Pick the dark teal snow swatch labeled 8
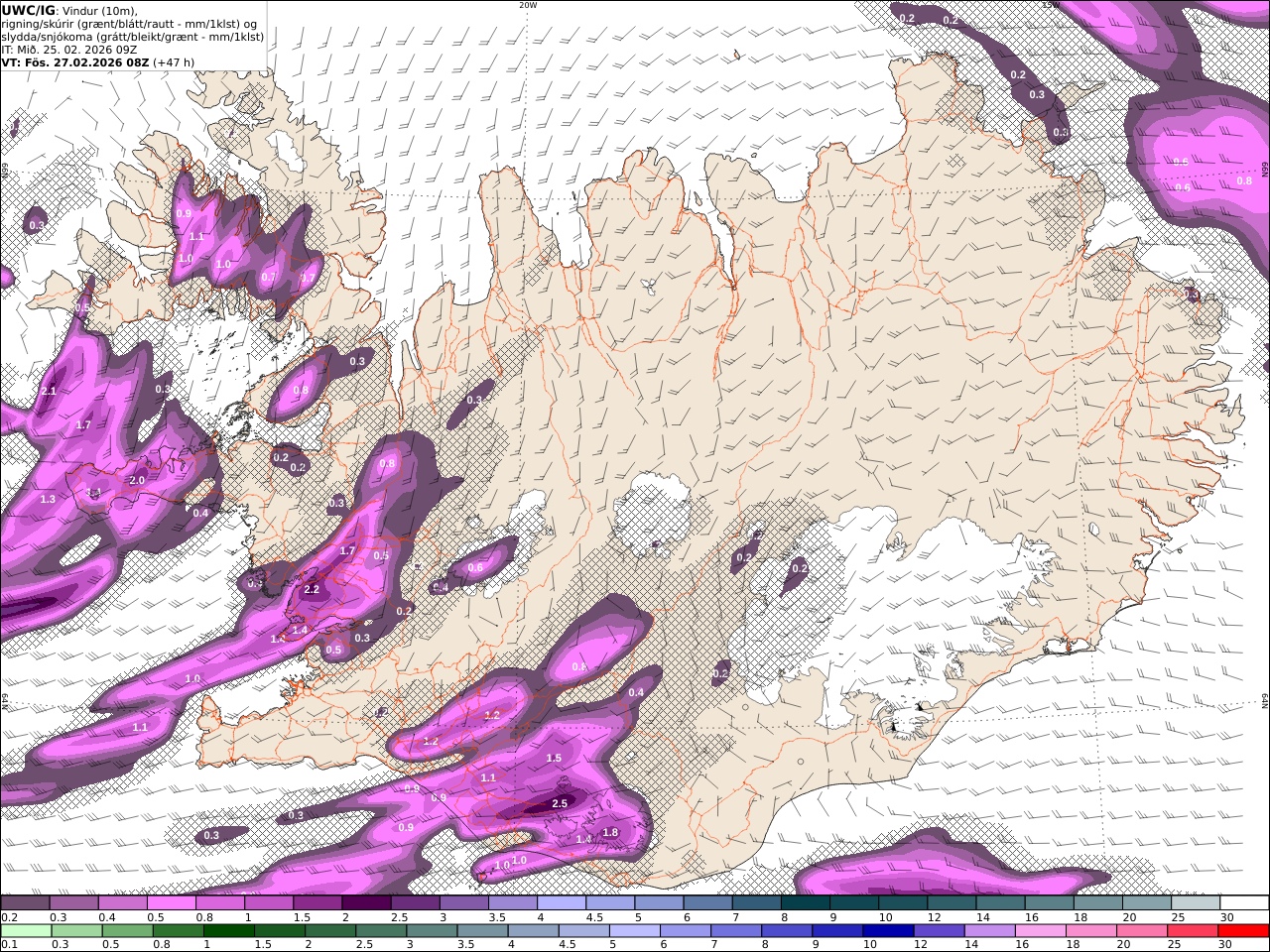Screen dimensions: 1270x952 click(805, 902)
